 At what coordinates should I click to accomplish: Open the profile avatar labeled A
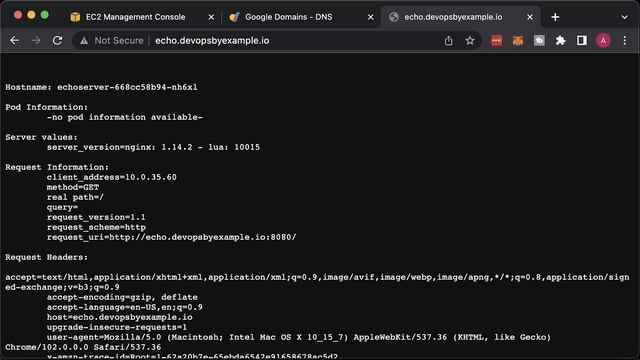[603, 40]
